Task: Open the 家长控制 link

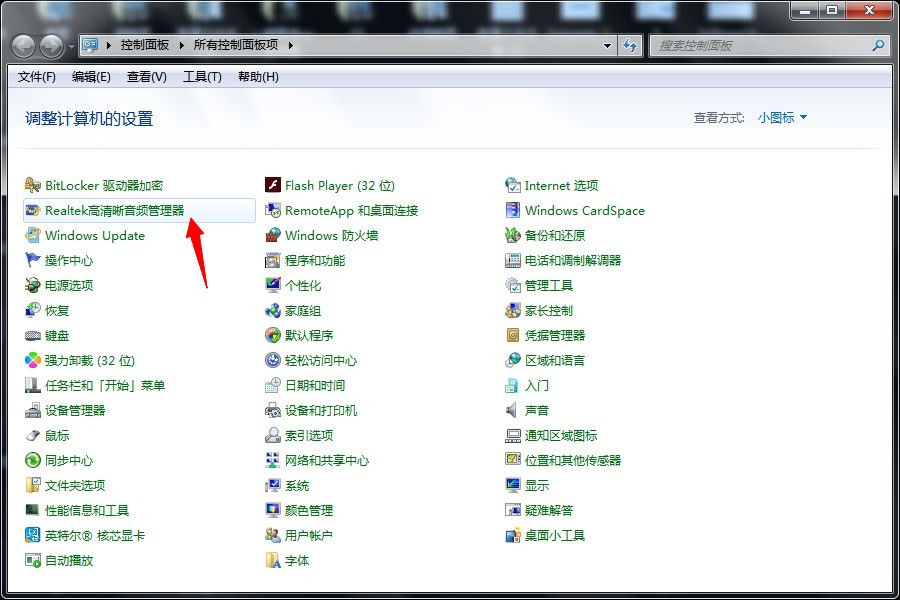Action: (x=549, y=311)
